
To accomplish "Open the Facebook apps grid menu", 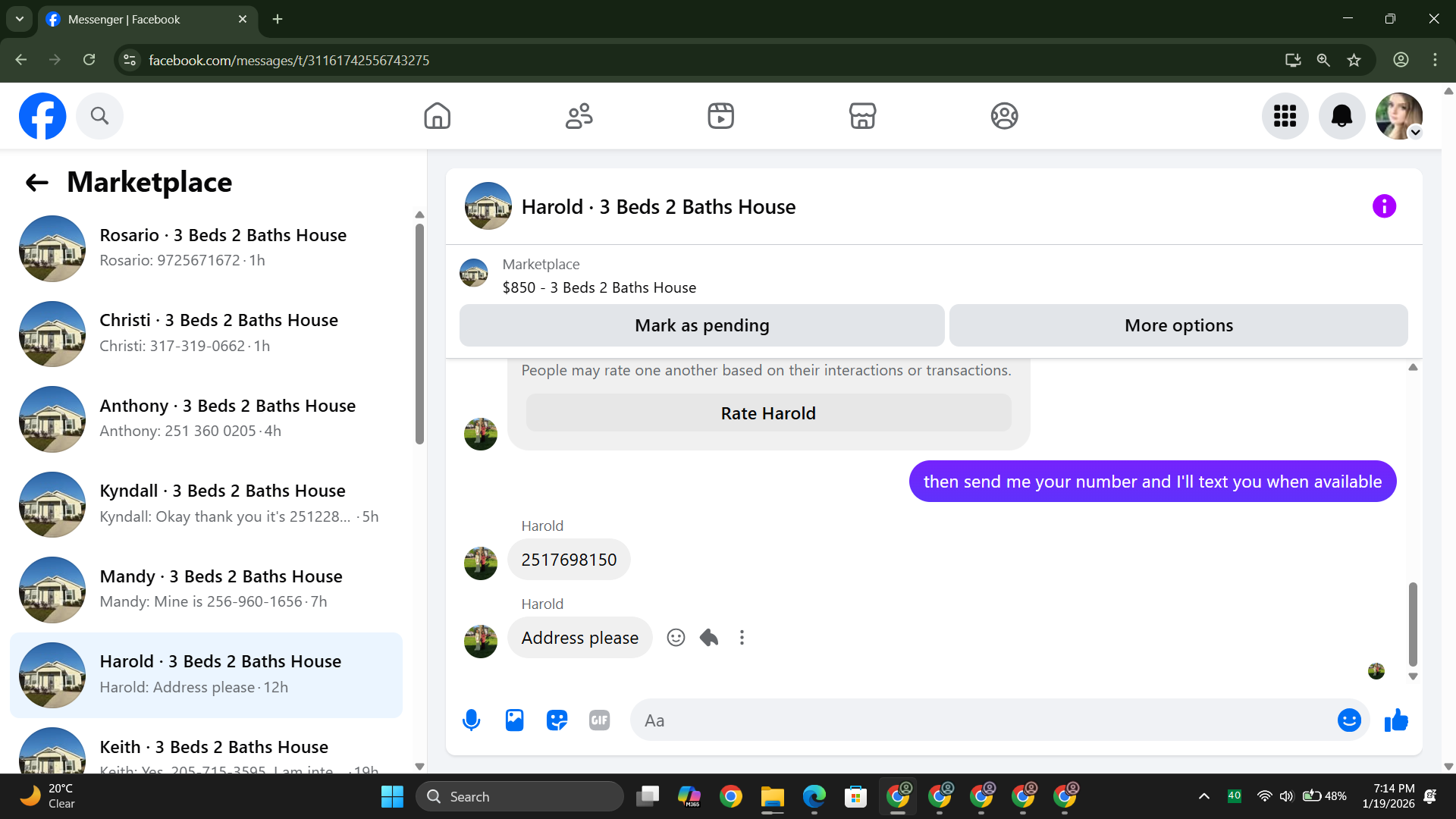I will coord(1285,116).
